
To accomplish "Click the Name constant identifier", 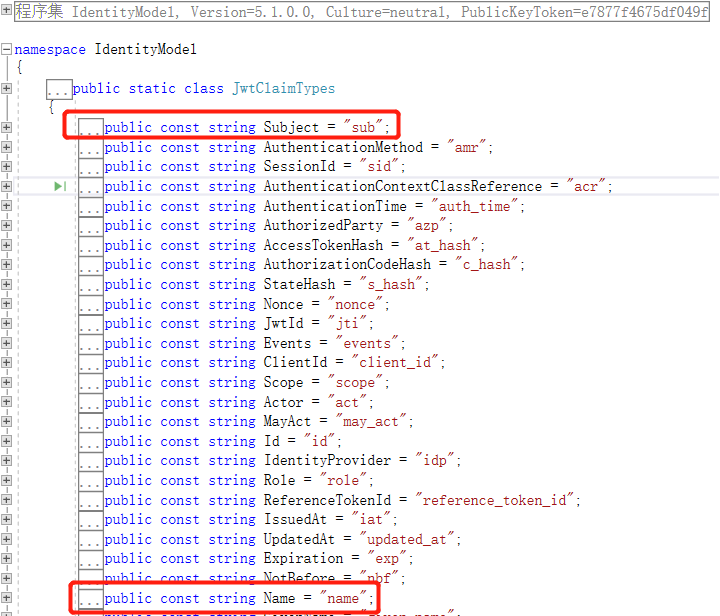I will tap(279, 598).
